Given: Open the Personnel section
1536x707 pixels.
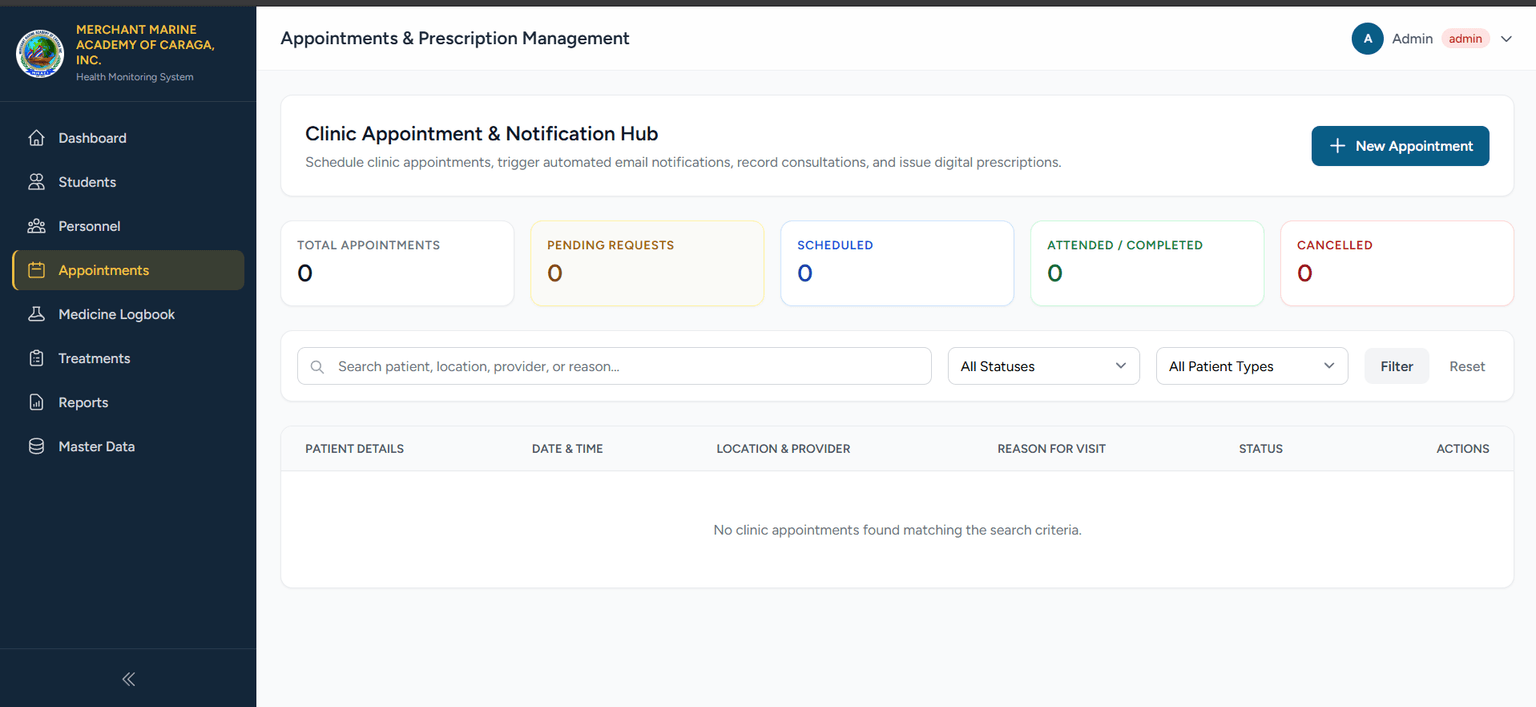Looking at the screenshot, I should pos(128,226).
